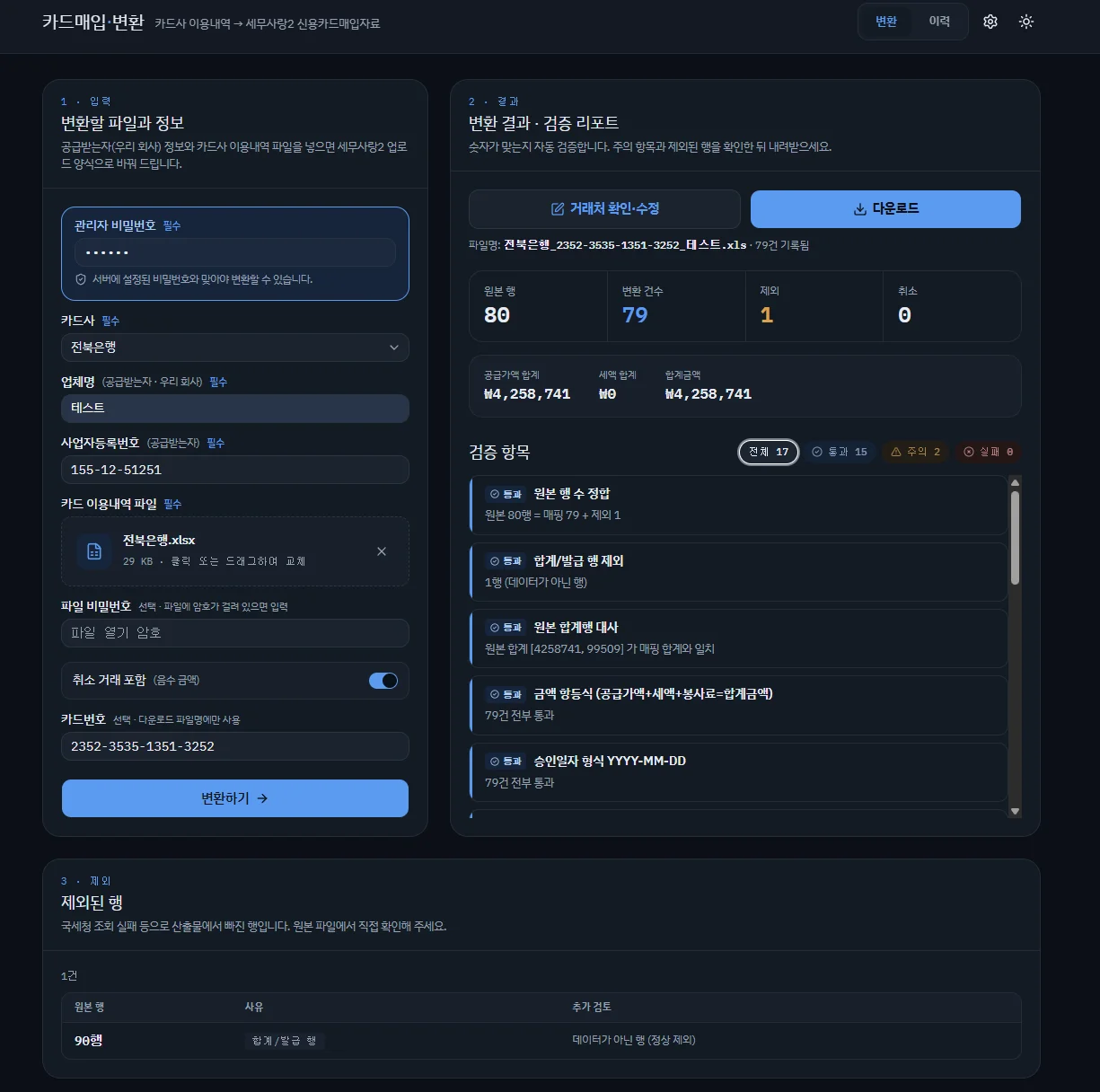Select the 금액 항등식 check item
The width and height of the screenshot is (1100, 1092).
(x=738, y=705)
